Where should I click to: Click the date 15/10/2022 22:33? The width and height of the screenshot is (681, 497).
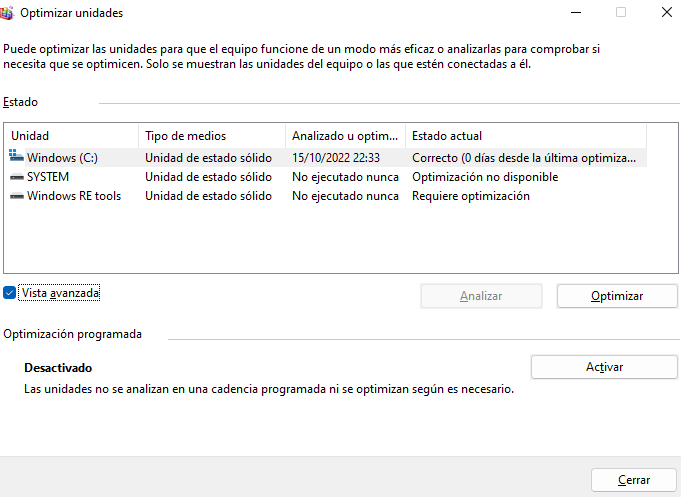(336, 158)
